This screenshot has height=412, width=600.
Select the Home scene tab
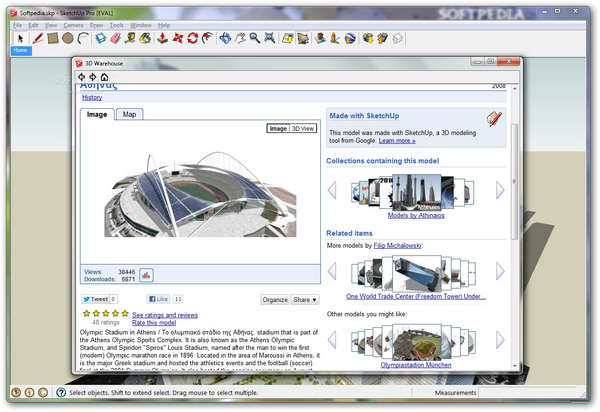point(21,50)
